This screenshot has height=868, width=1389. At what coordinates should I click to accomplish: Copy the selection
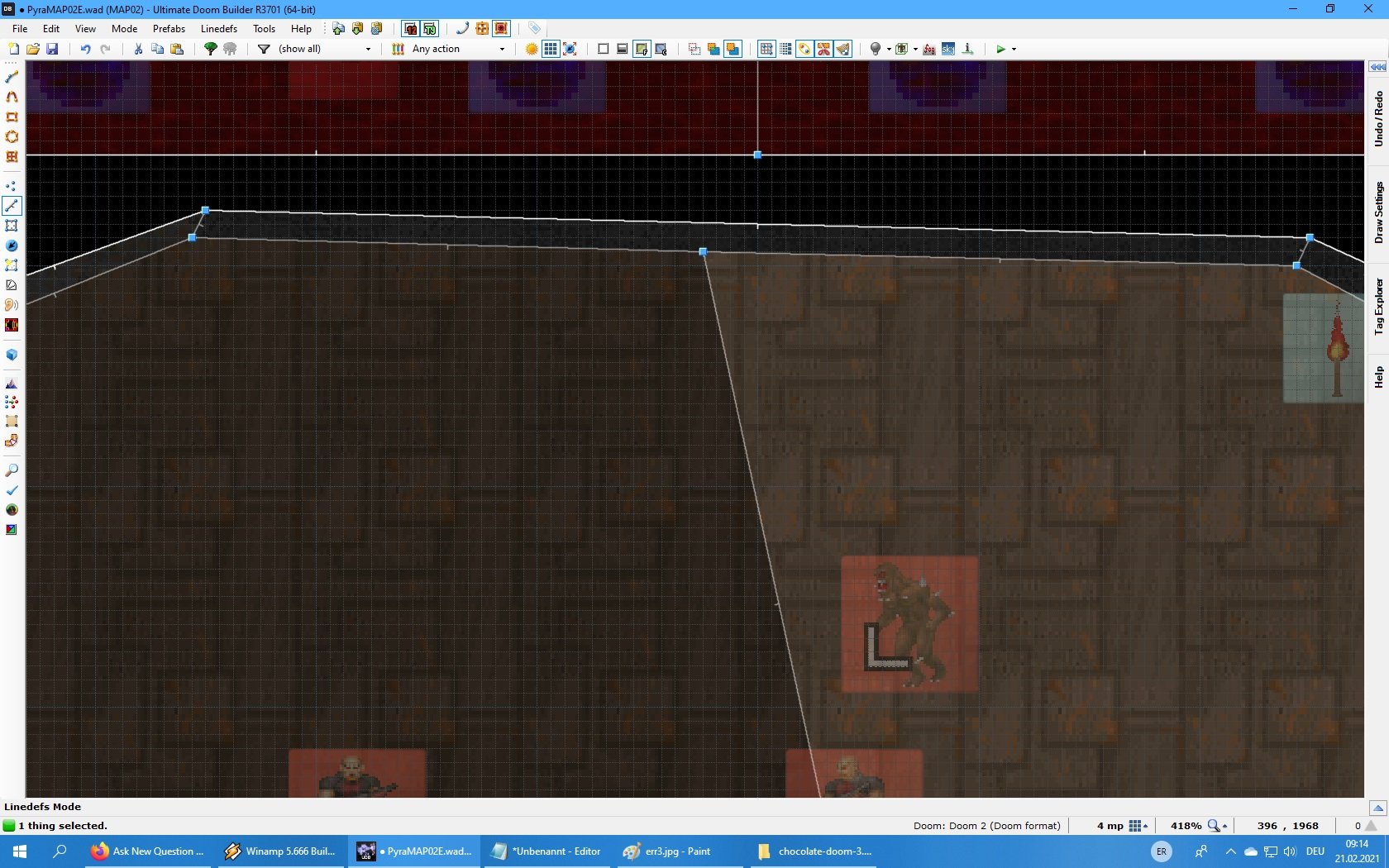click(x=157, y=49)
